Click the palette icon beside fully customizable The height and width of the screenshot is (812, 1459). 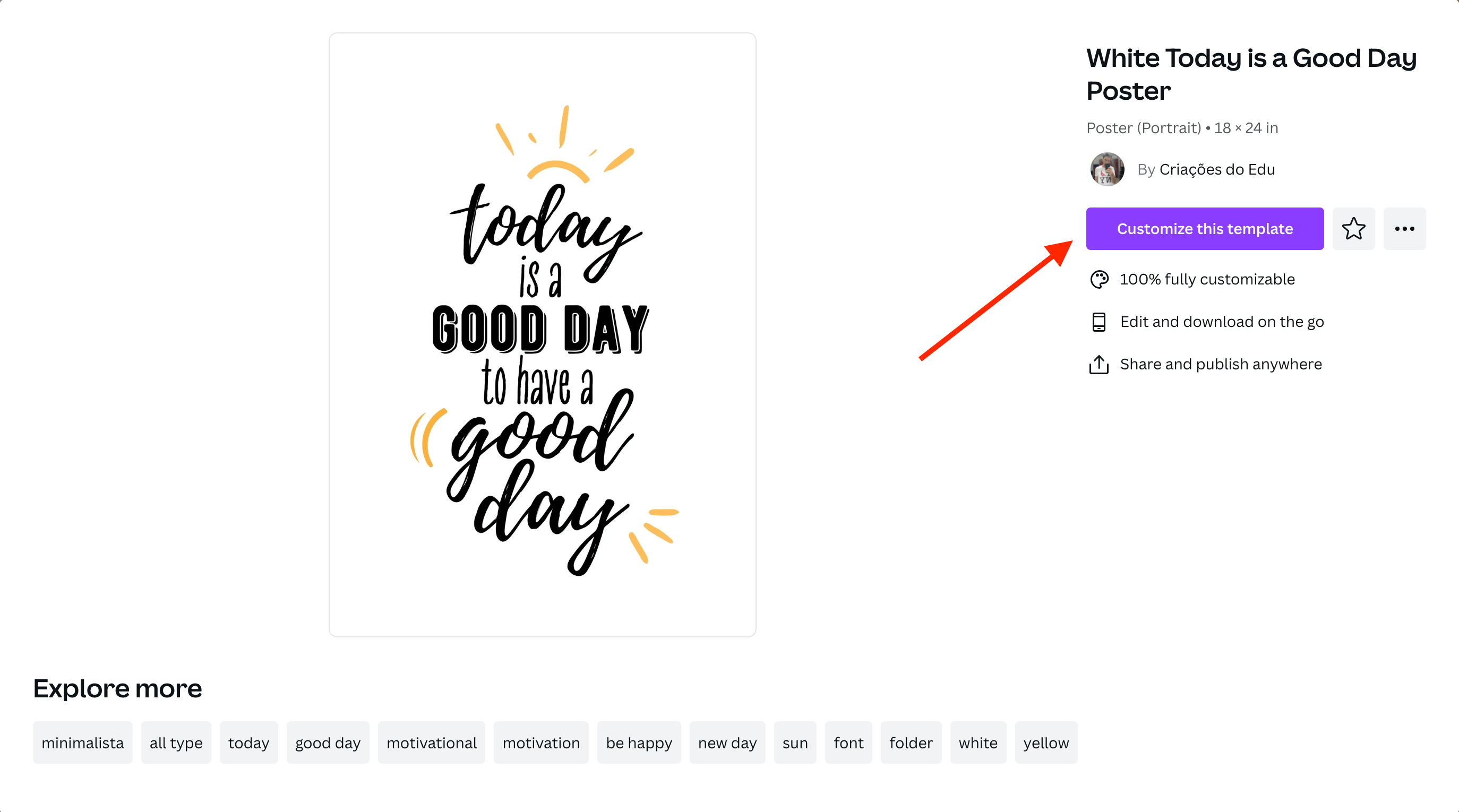(1099, 279)
